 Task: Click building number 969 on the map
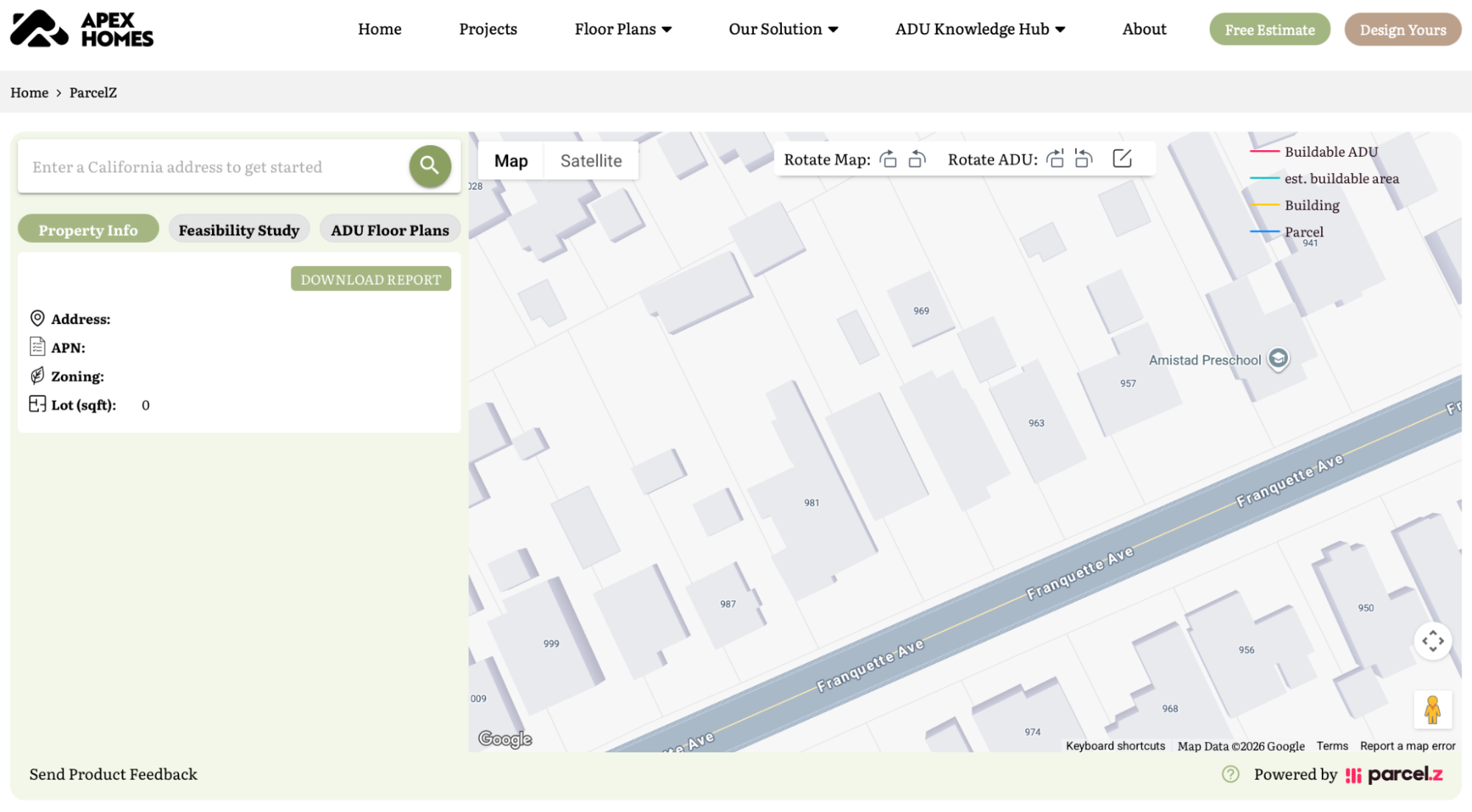[x=921, y=311]
